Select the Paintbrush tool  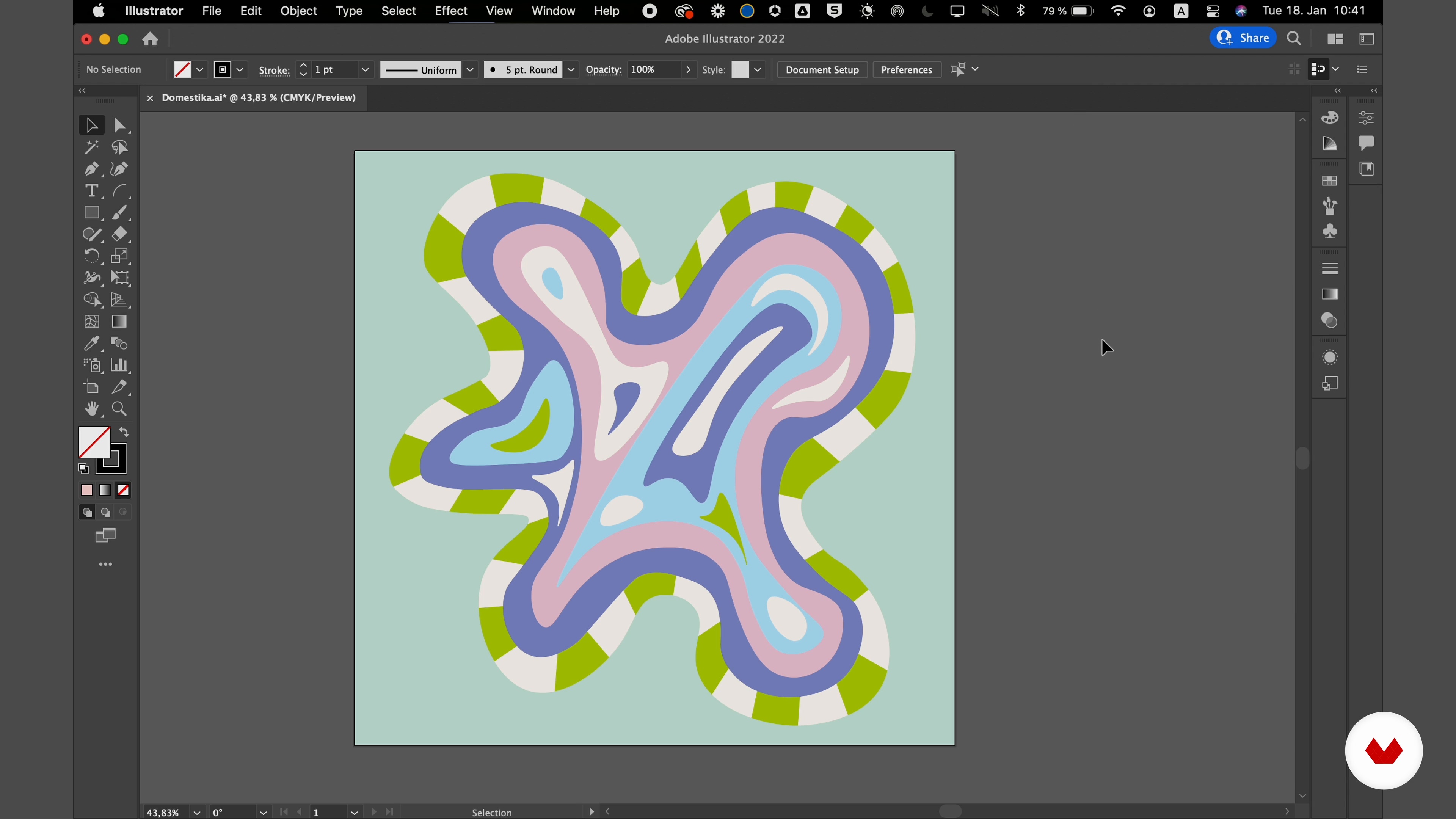click(119, 212)
